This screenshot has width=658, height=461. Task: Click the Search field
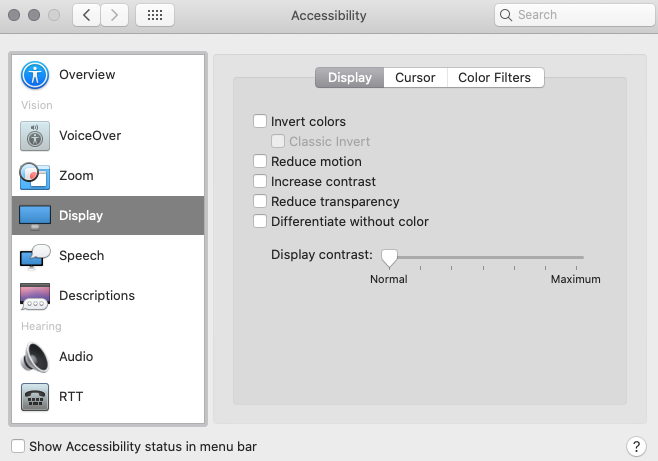pos(573,15)
